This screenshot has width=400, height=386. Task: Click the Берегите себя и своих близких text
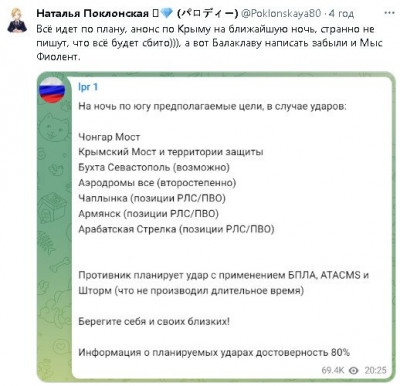(154, 322)
